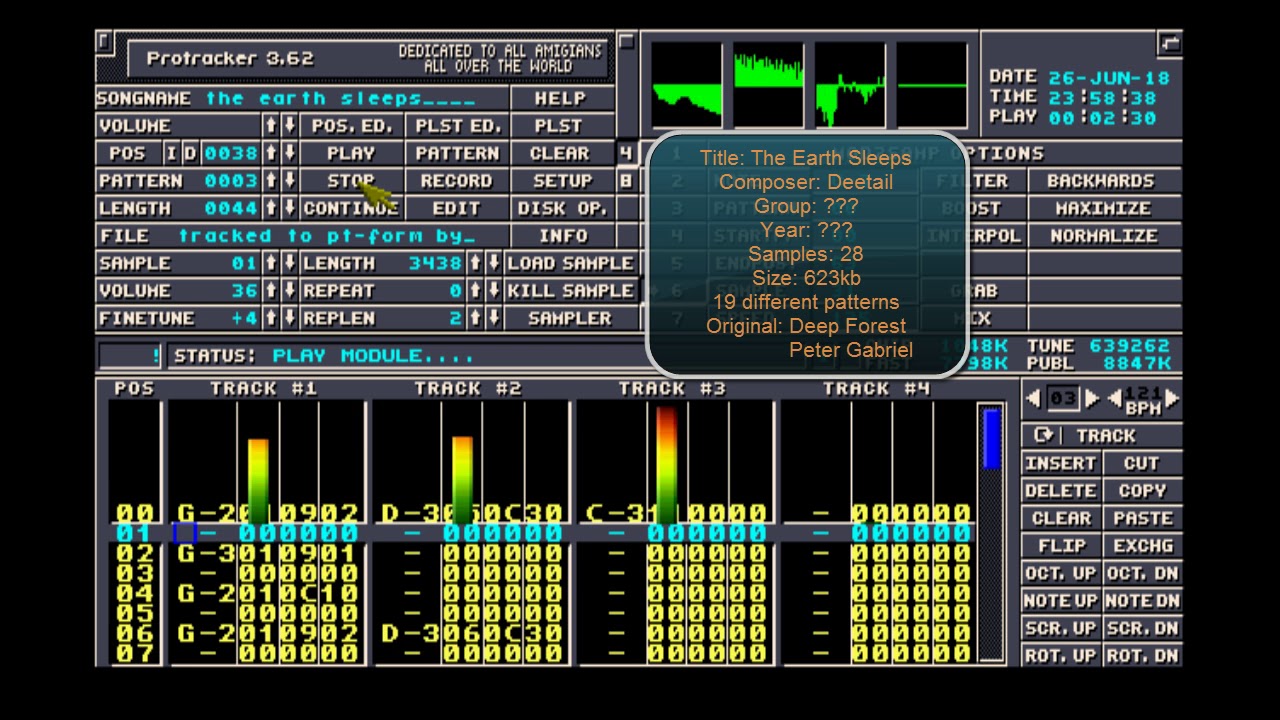Open the HELP screen
Screen dimensions: 1280x720
point(560,99)
